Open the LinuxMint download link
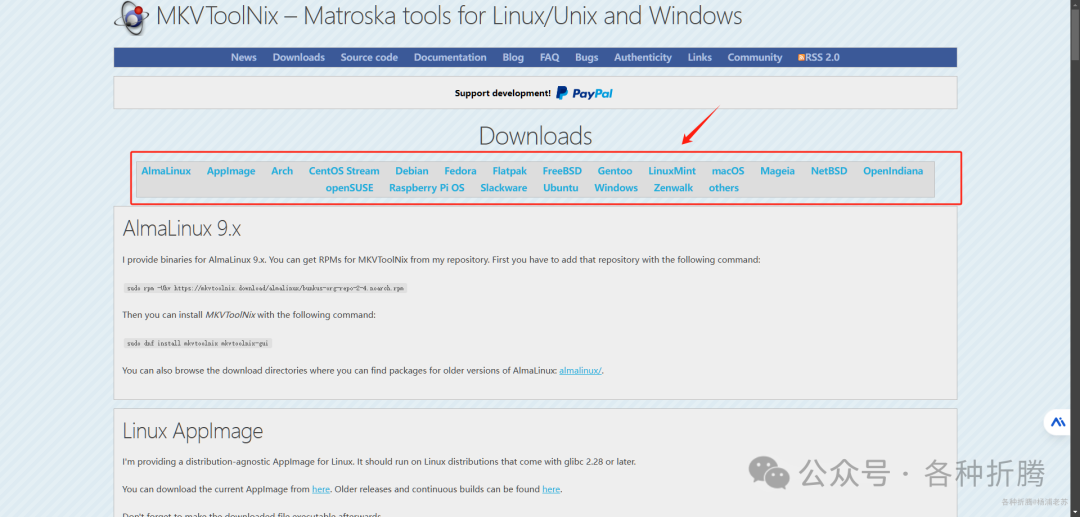Screen dimensions: 1080x517 click(672, 171)
